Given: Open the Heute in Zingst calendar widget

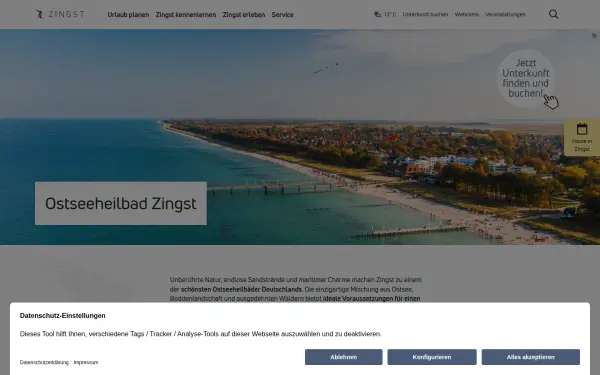Looking at the screenshot, I should tap(582, 137).
